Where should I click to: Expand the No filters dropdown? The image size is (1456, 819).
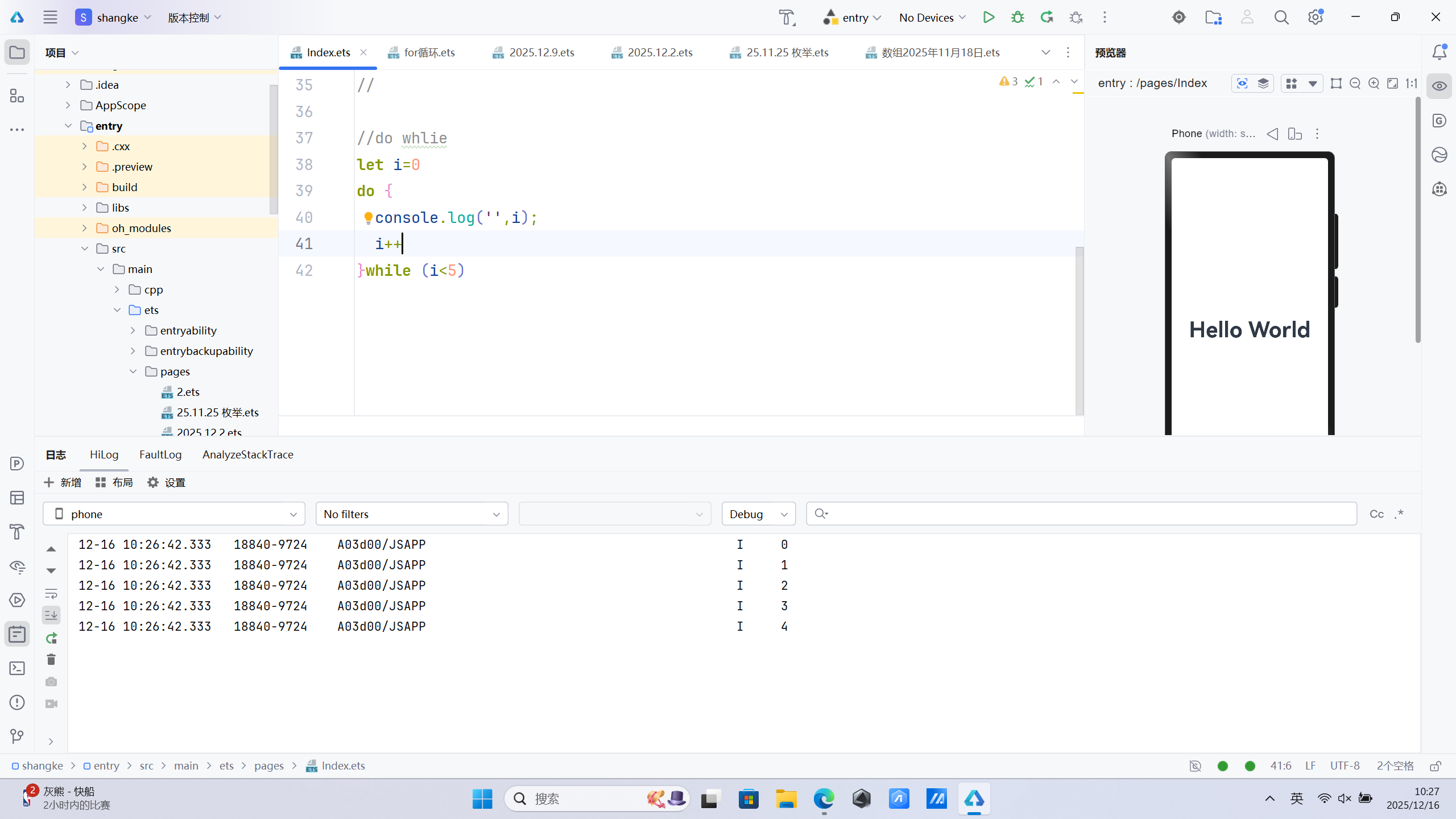(411, 514)
